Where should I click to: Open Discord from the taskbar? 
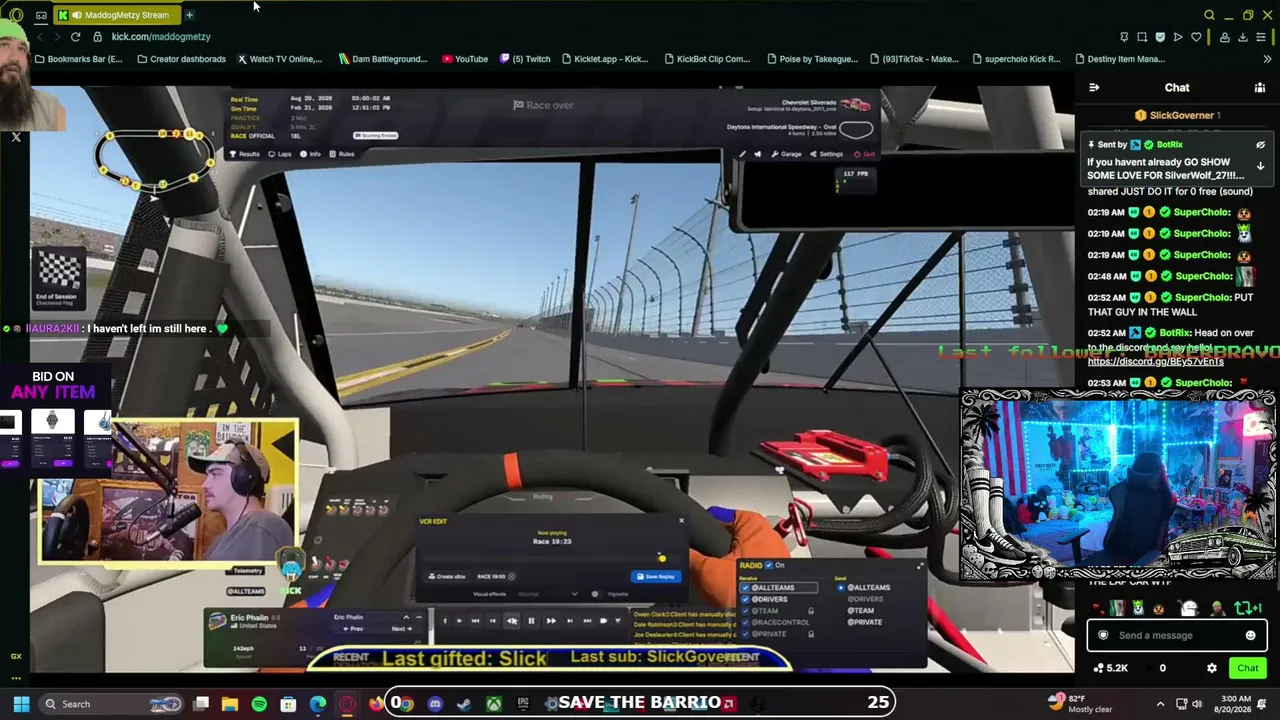pyautogui.click(x=435, y=704)
